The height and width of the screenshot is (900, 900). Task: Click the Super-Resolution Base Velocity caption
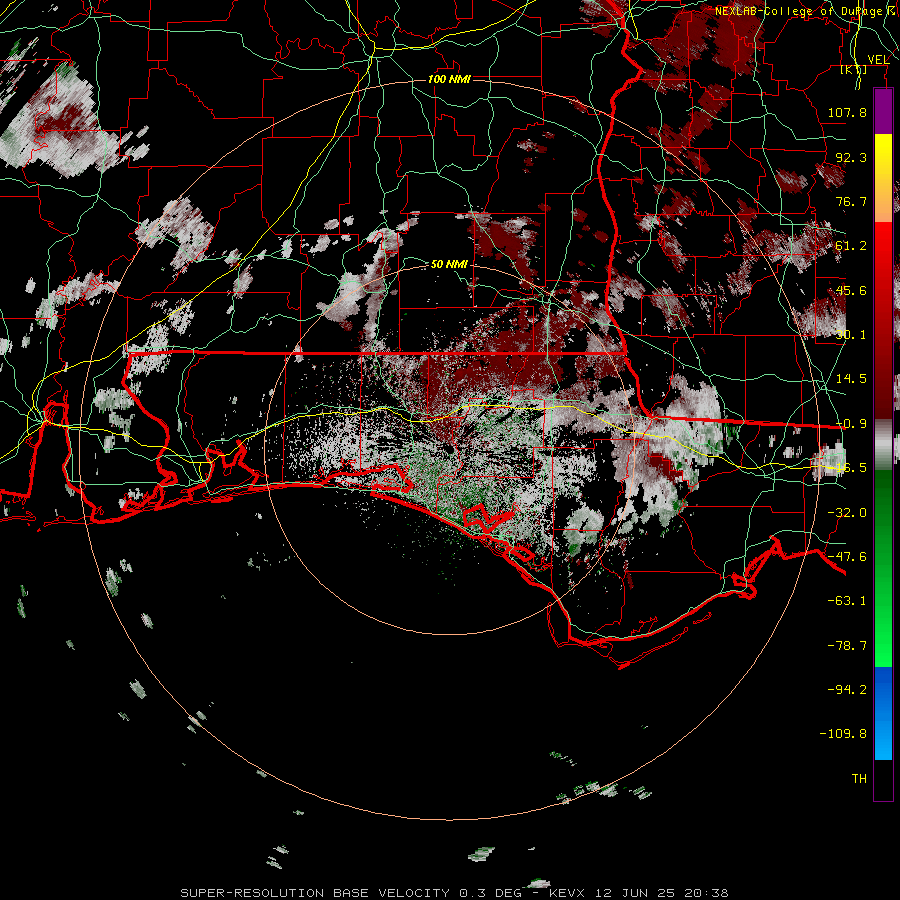pos(455,893)
